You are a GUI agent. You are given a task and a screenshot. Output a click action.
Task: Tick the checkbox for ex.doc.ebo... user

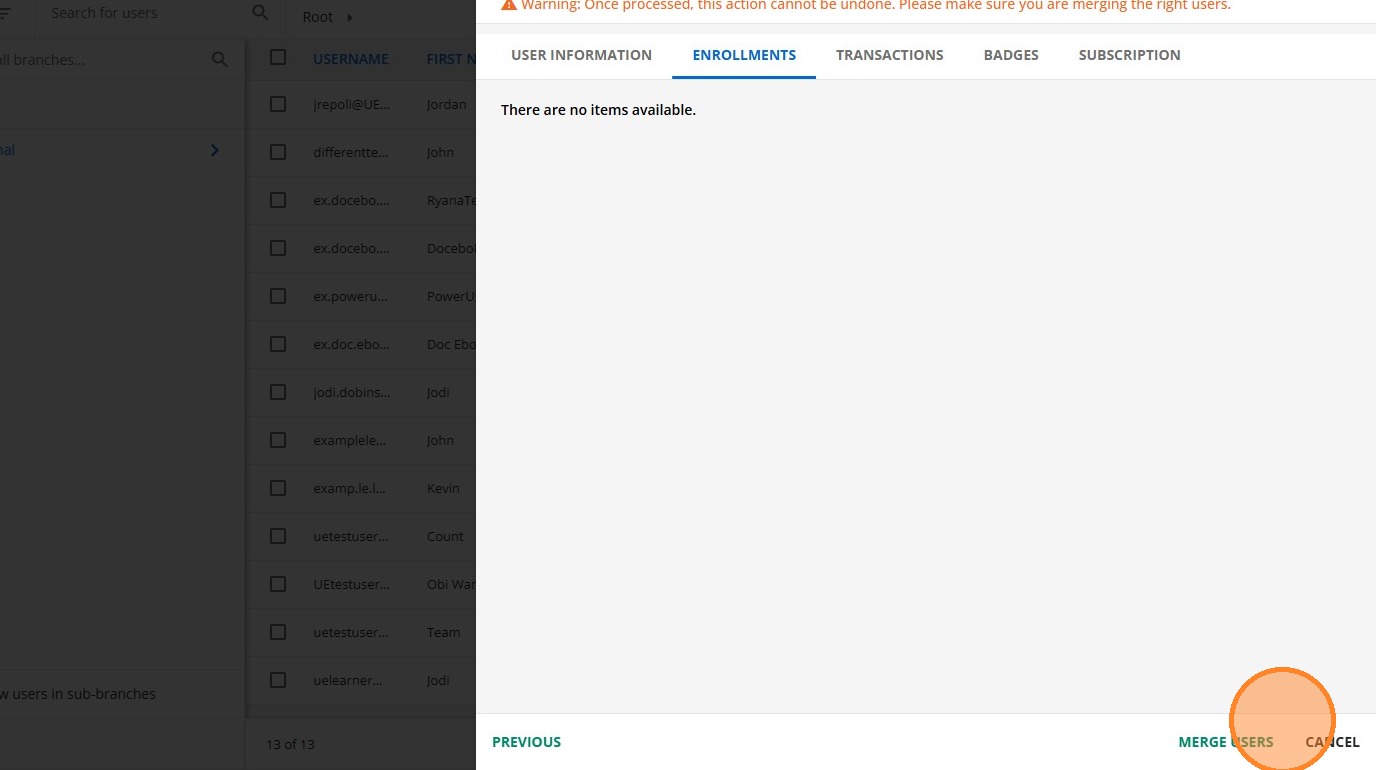[278, 344]
